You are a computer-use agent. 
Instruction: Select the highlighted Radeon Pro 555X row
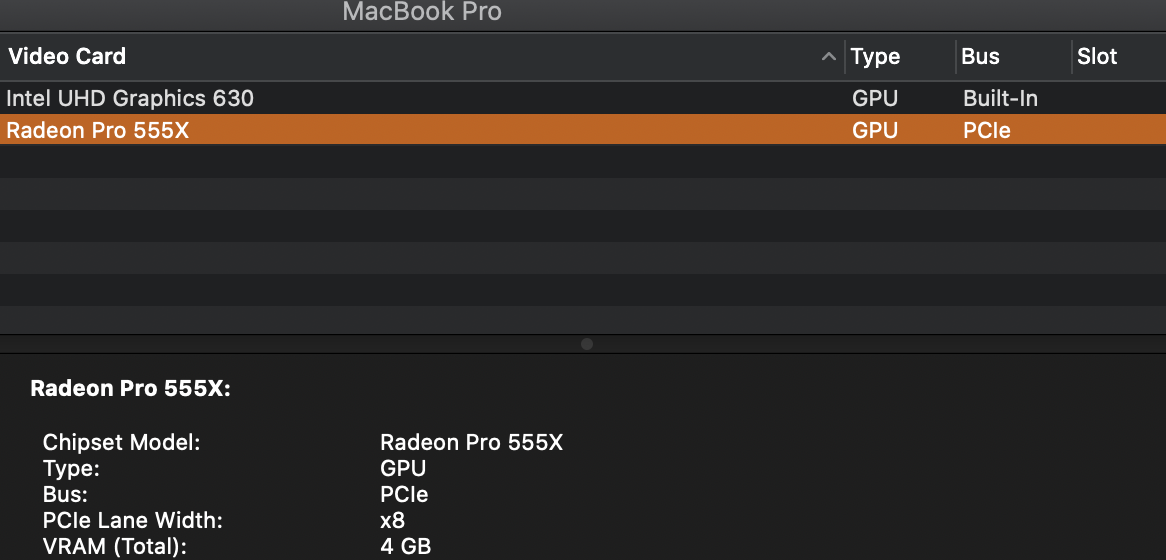[98, 130]
